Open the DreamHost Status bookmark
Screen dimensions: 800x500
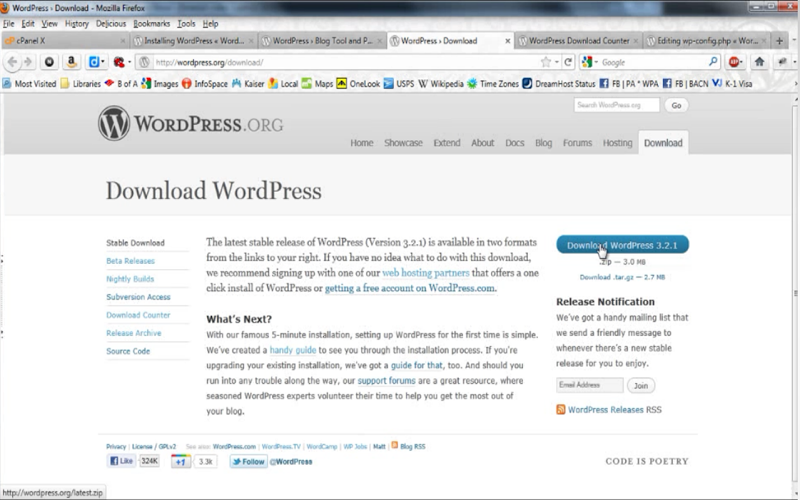click(x=559, y=84)
